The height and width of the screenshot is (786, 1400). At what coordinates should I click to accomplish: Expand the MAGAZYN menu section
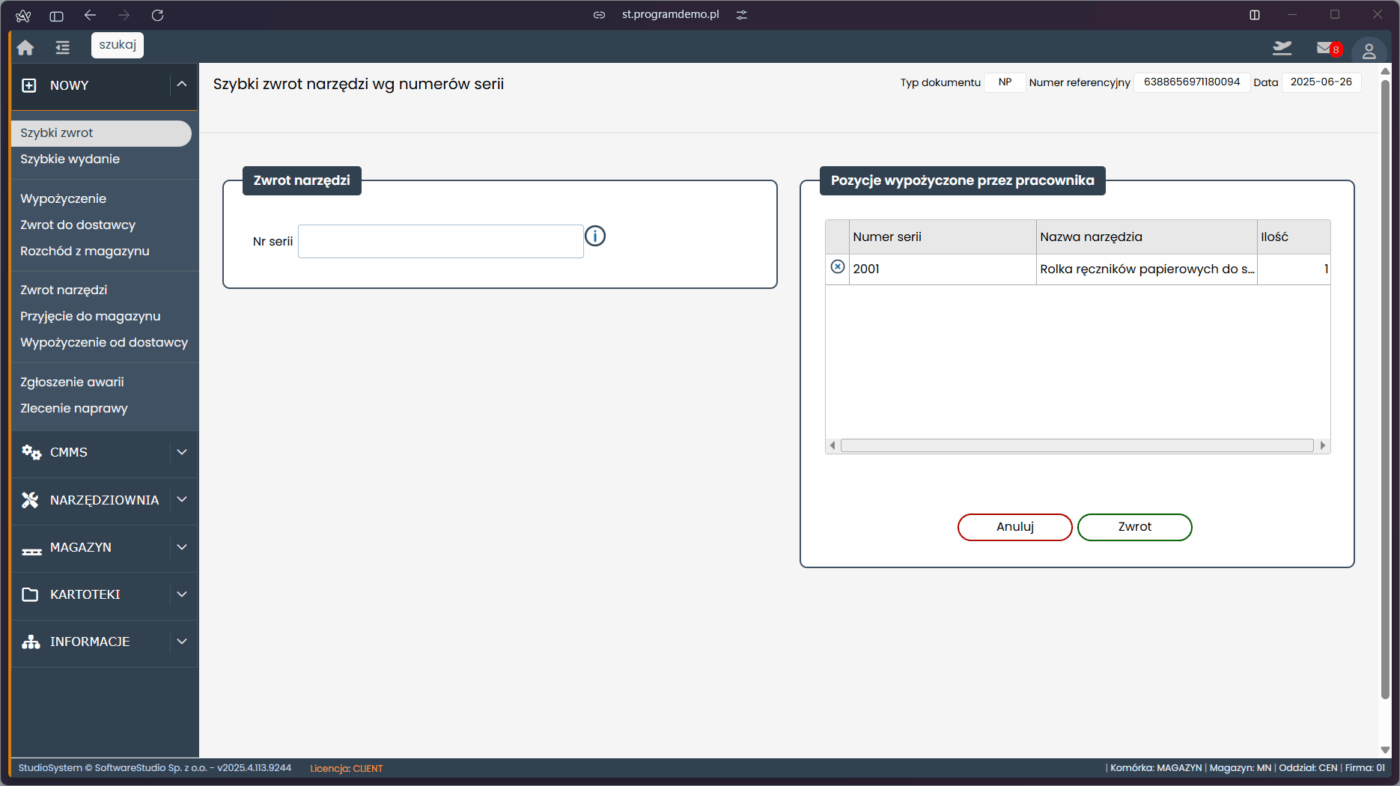pyautogui.click(x=181, y=547)
